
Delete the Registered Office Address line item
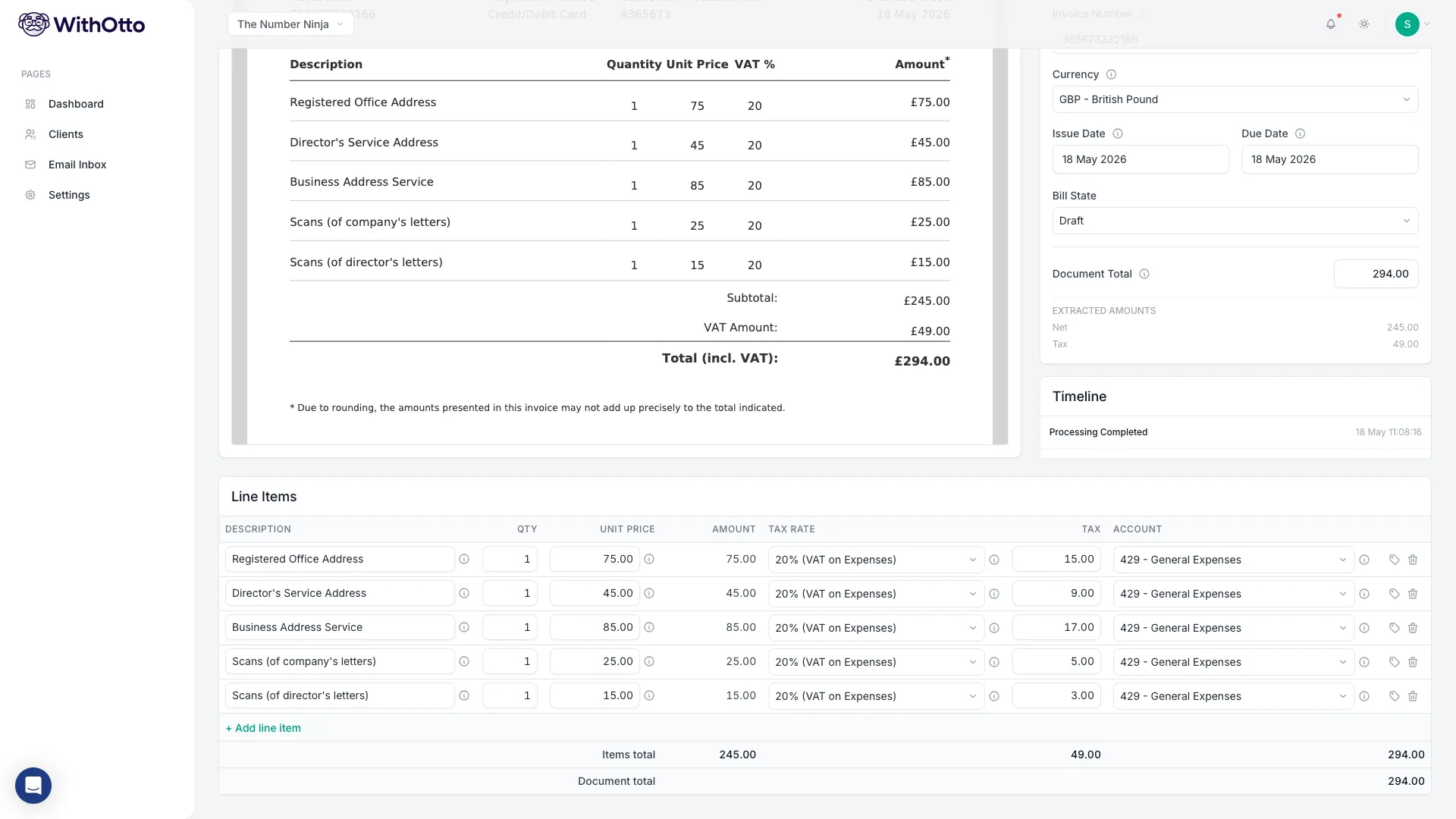point(1413,560)
